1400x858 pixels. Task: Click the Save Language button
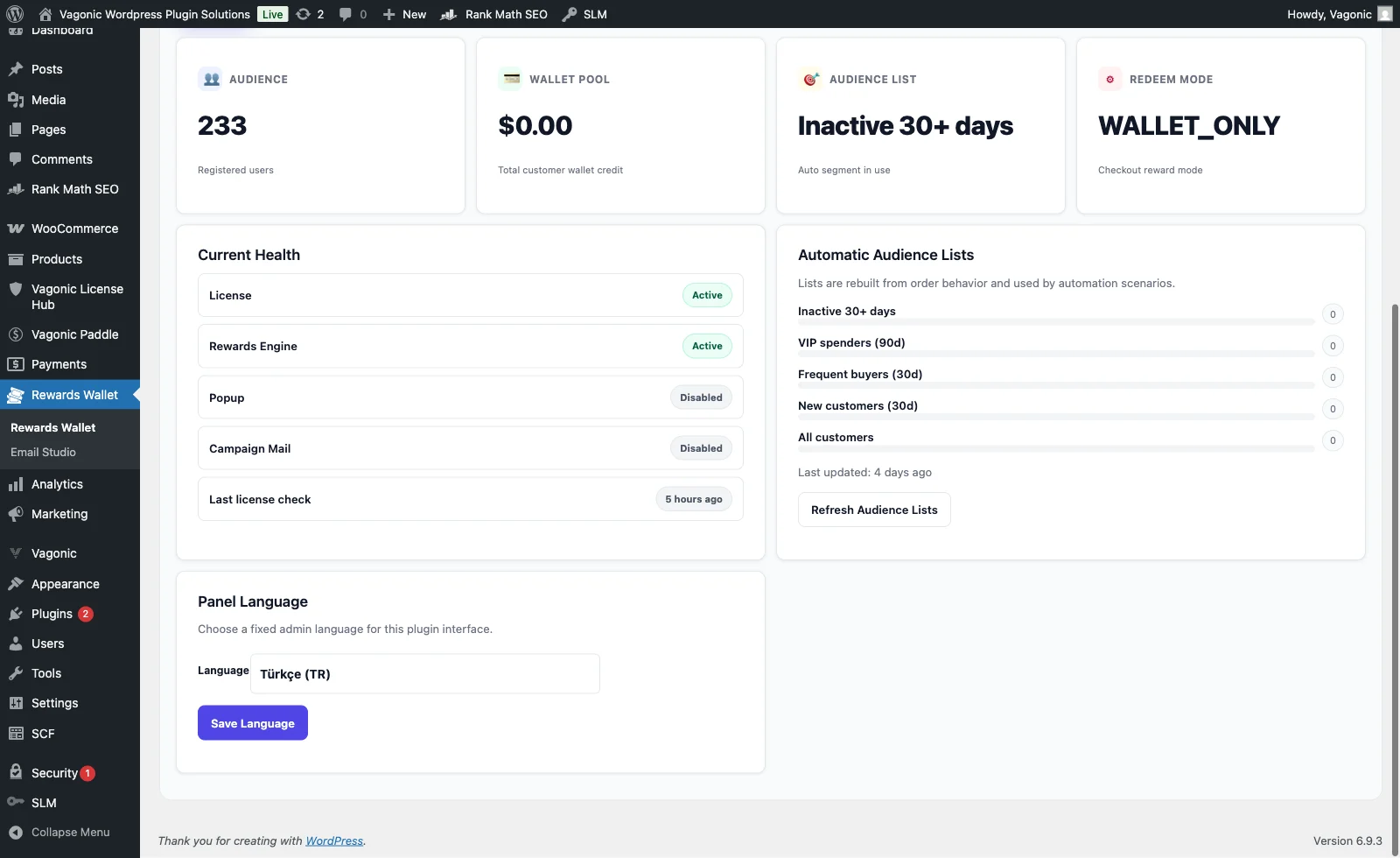(253, 723)
